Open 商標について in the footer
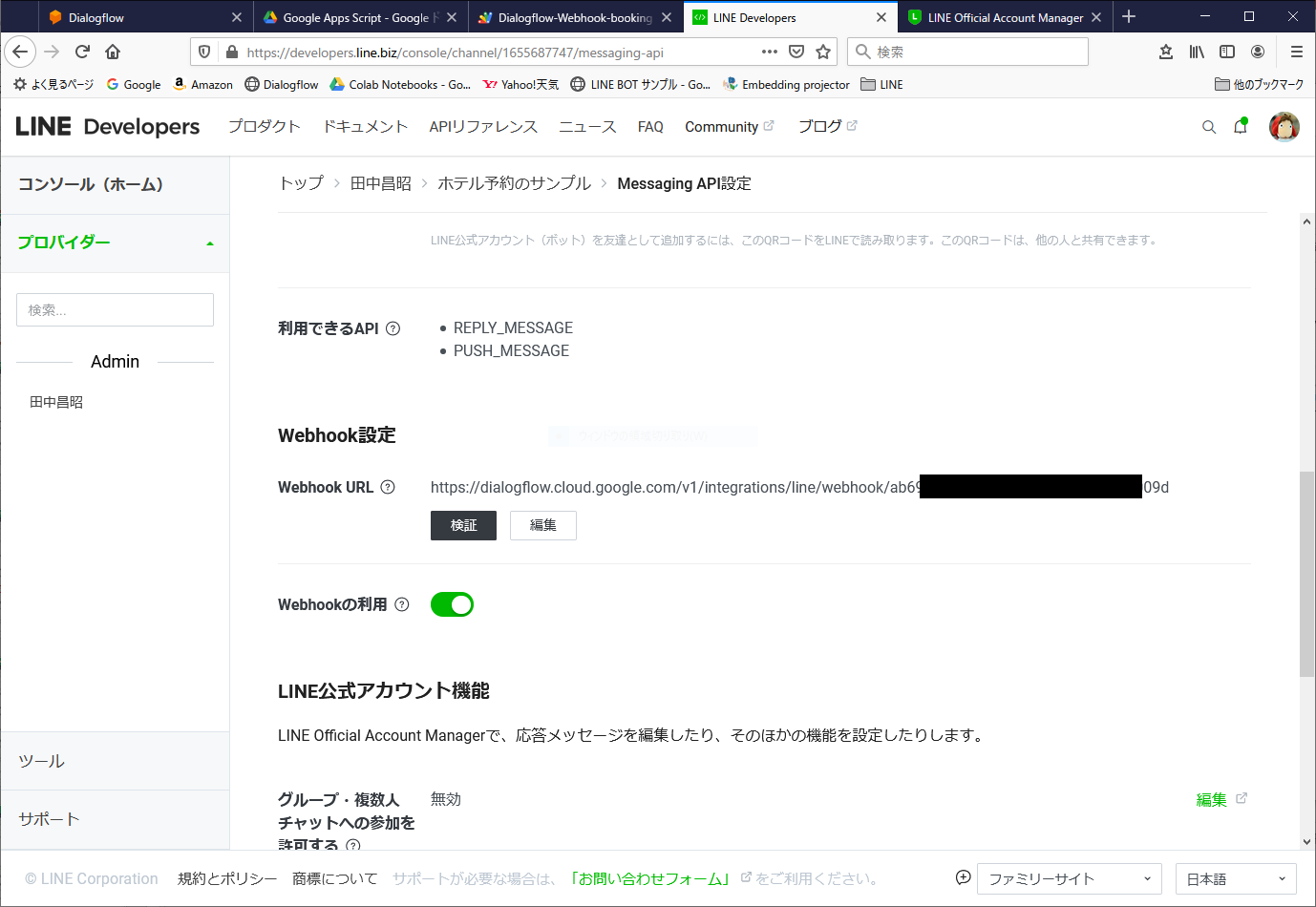This screenshot has width=1316, height=907. point(335,878)
